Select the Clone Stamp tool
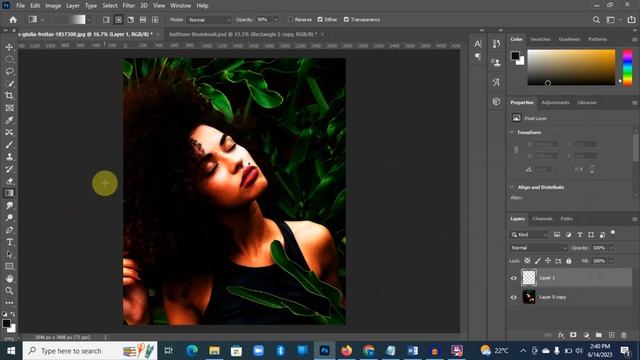640x360 pixels. coord(9,157)
